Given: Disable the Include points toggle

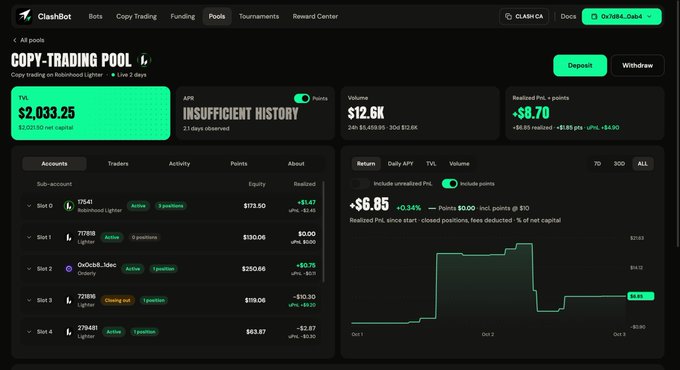Looking at the screenshot, I should (450, 183).
